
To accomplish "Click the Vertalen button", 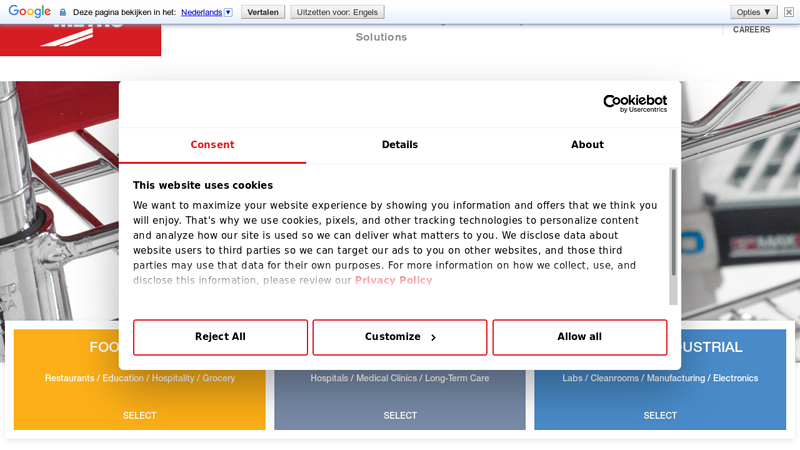I will [263, 12].
